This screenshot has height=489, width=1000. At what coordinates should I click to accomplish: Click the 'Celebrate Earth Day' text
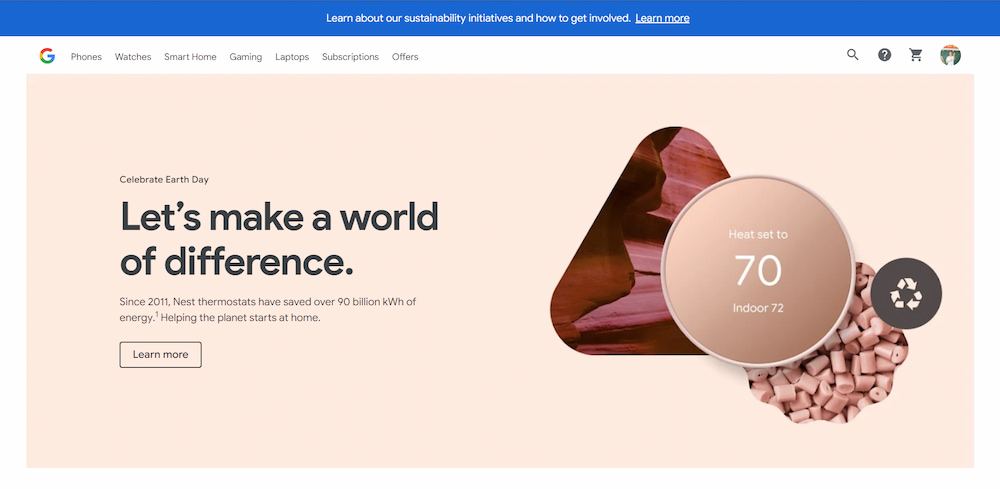[164, 180]
